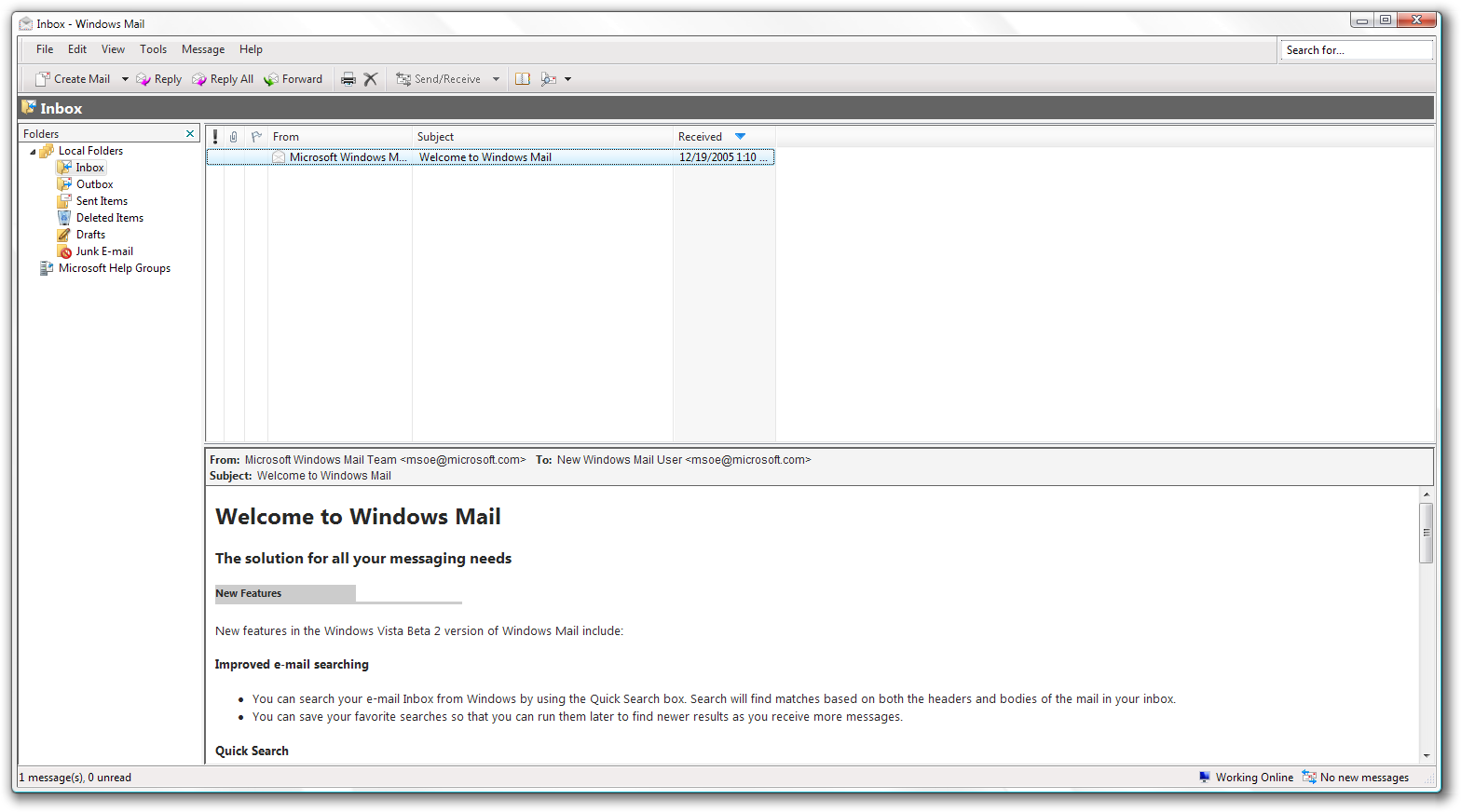
Task: Click the Inbox folder icon in the tree
Action: point(64,168)
